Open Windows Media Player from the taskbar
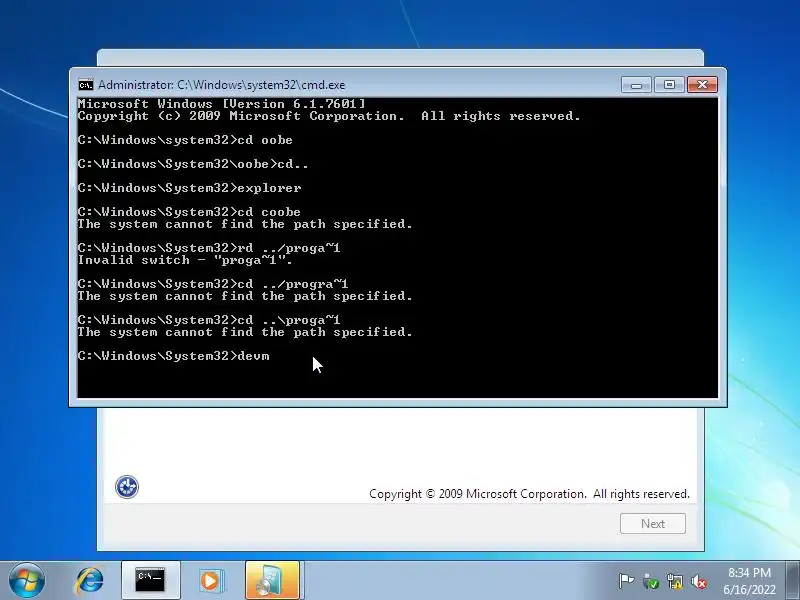 [x=210, y=581]
